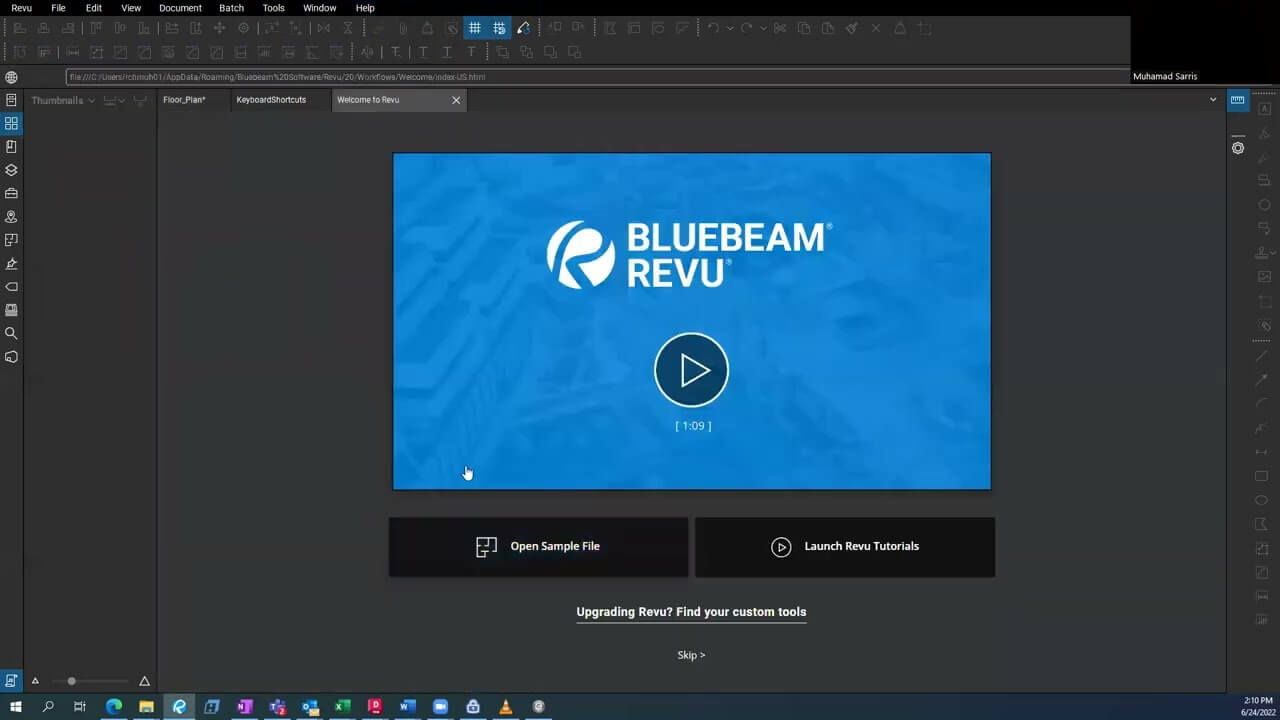The height and width of the screenshot is (720, 1280).
Task: Open the Document menu
Action: tap(180, 8)
